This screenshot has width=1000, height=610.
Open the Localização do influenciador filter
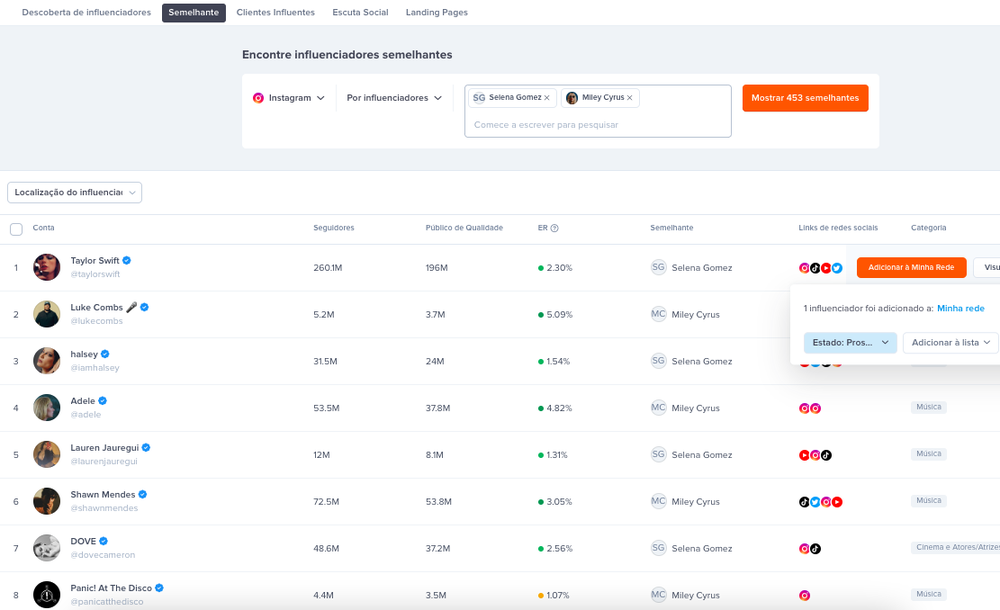(75, 192)
